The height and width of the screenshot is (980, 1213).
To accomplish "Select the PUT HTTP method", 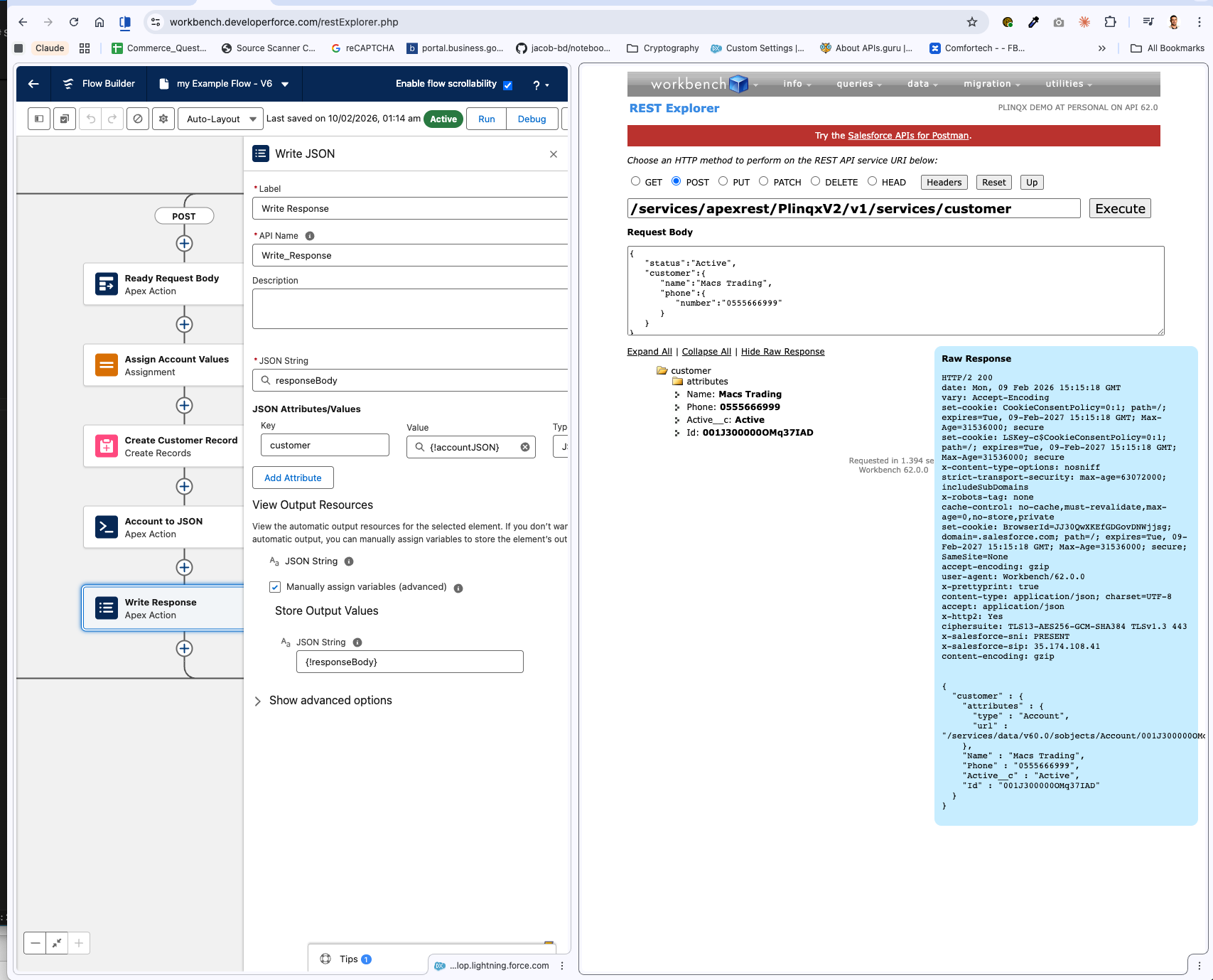I will (x=723, y=181).
